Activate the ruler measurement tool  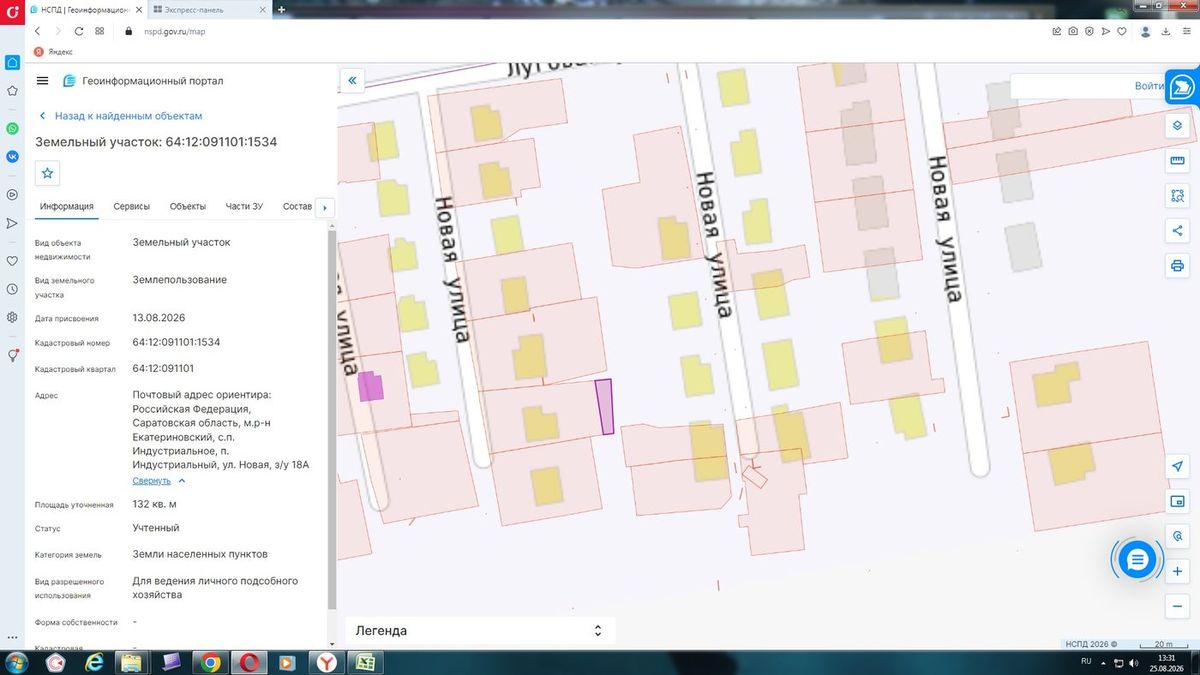click(x=1178, y=161)
